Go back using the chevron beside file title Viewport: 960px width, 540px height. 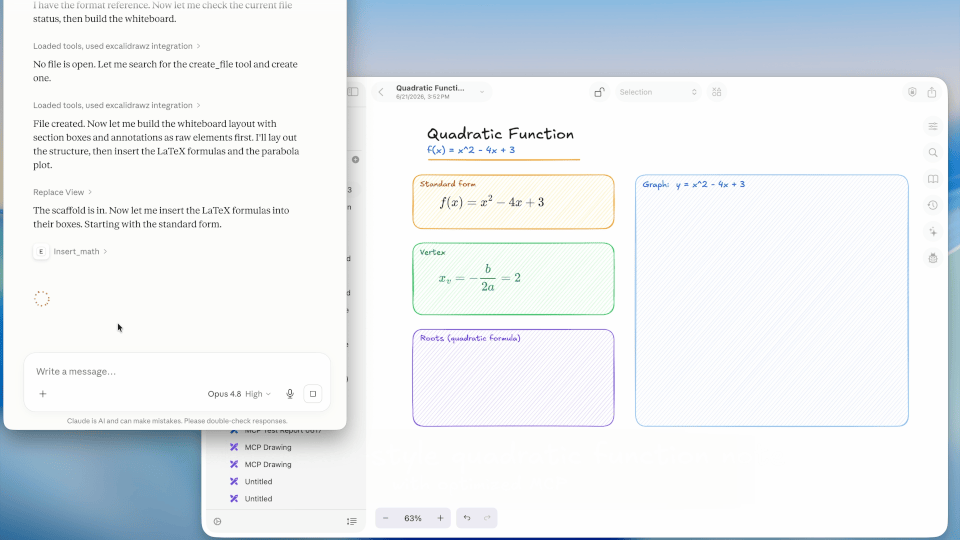[381, 92]
